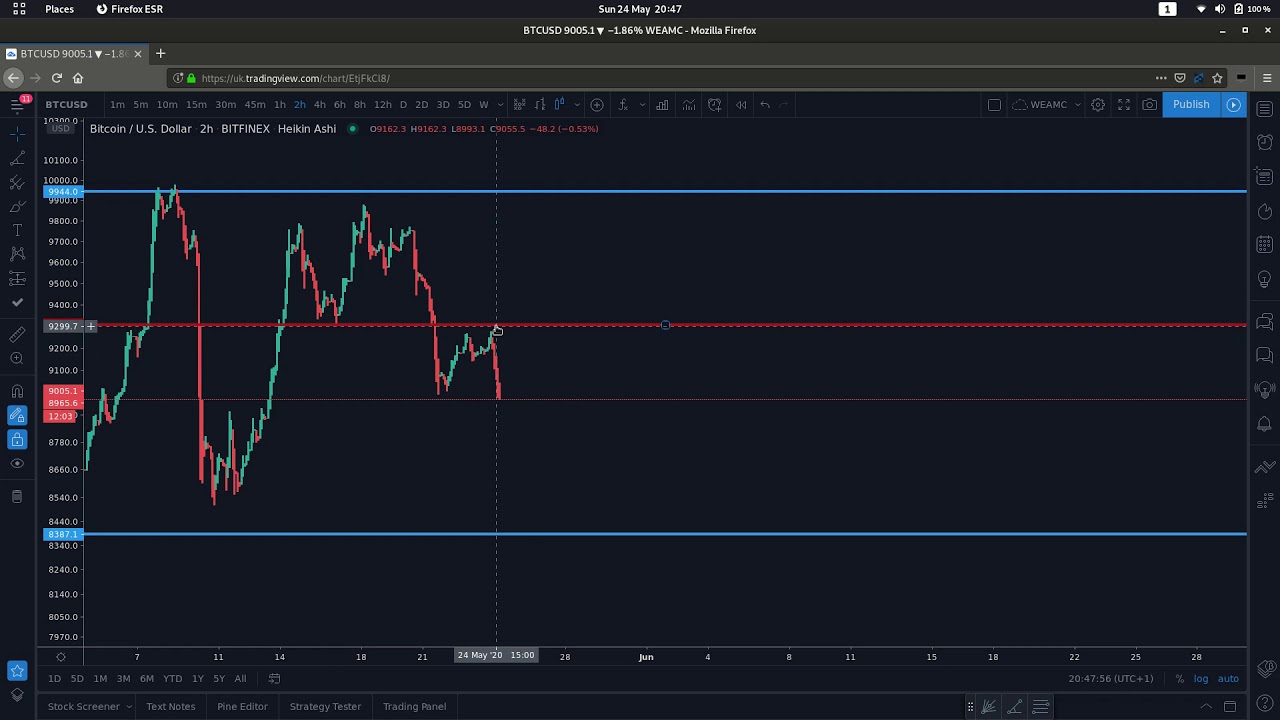Open financials bar chart icon
The width and height of the screenshot is (1280, 720).
click(663, 104)
